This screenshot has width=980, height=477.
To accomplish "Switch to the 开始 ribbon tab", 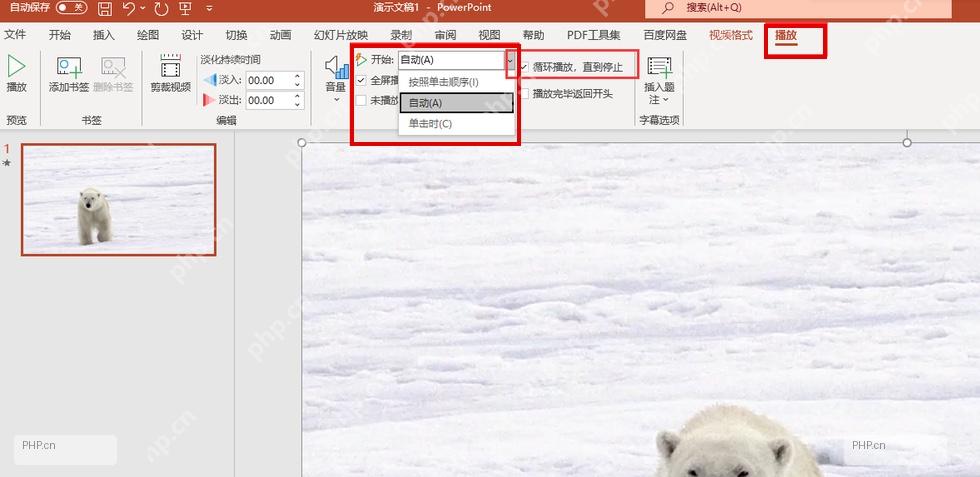I will coord(59,35).
